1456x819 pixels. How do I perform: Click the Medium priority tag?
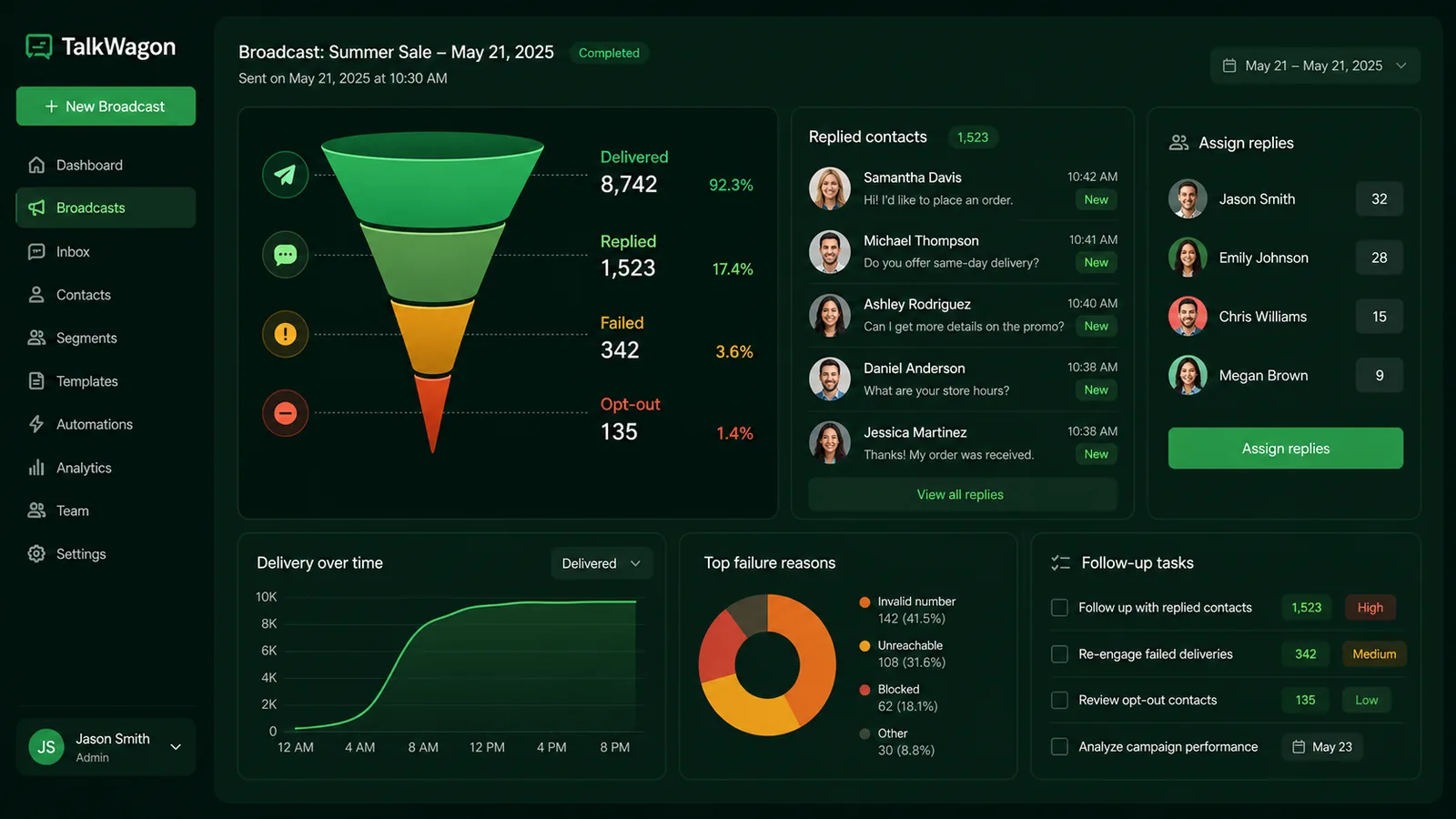(x=1374, y=653)
